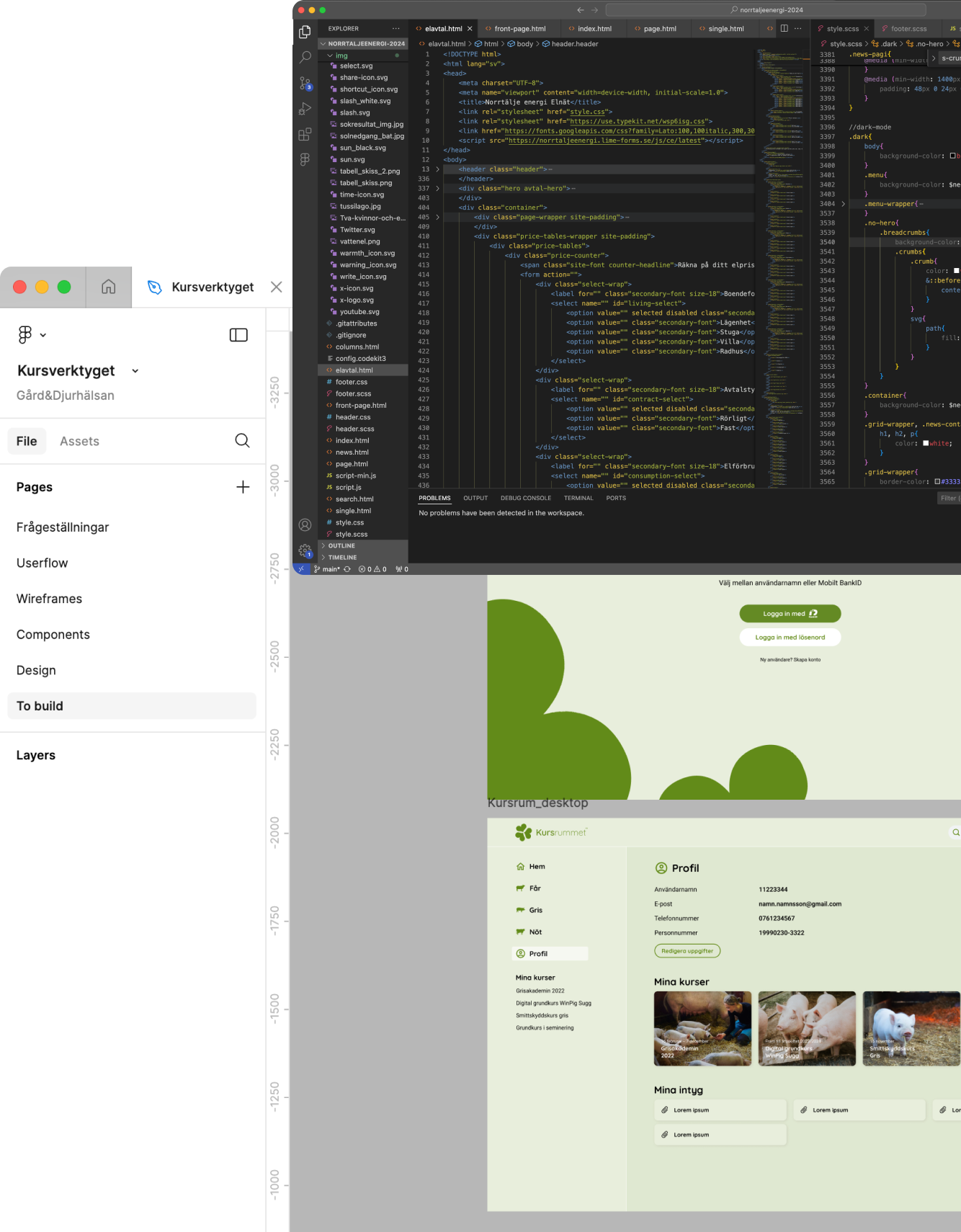The image size is (961, 1232).
Task: Expand the folded hero div on line 337
Action: [437, 188]
